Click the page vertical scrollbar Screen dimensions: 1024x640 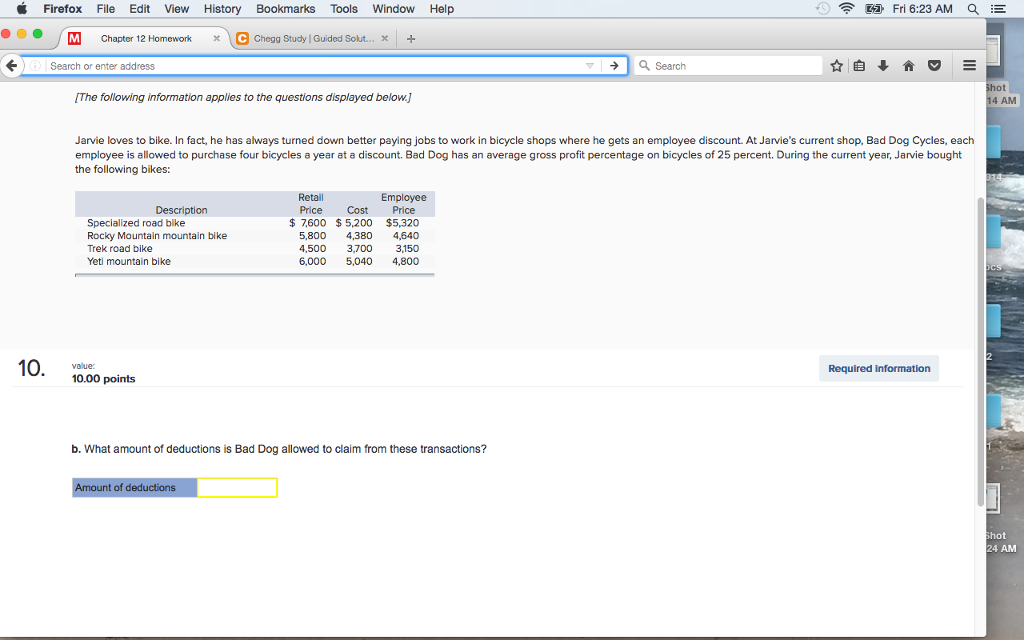(980, 351)
